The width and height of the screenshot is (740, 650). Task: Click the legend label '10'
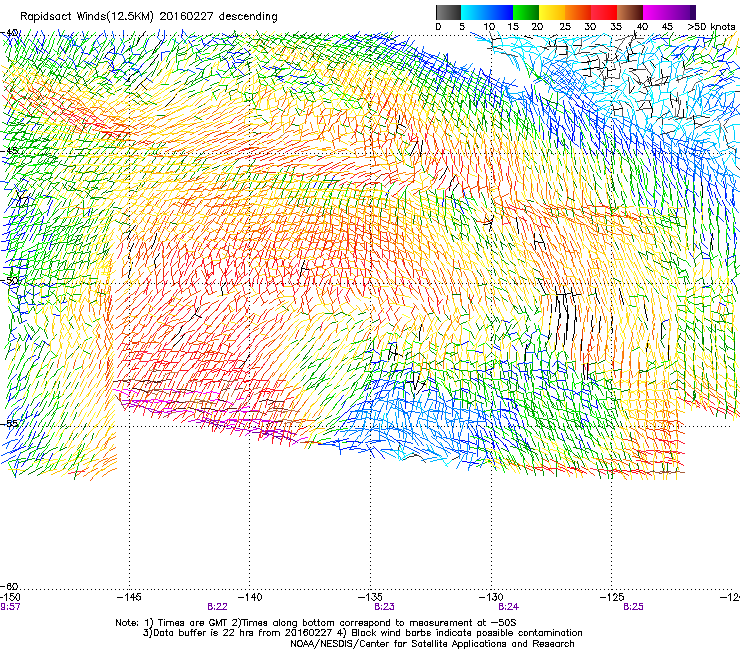tap(489, 27)
